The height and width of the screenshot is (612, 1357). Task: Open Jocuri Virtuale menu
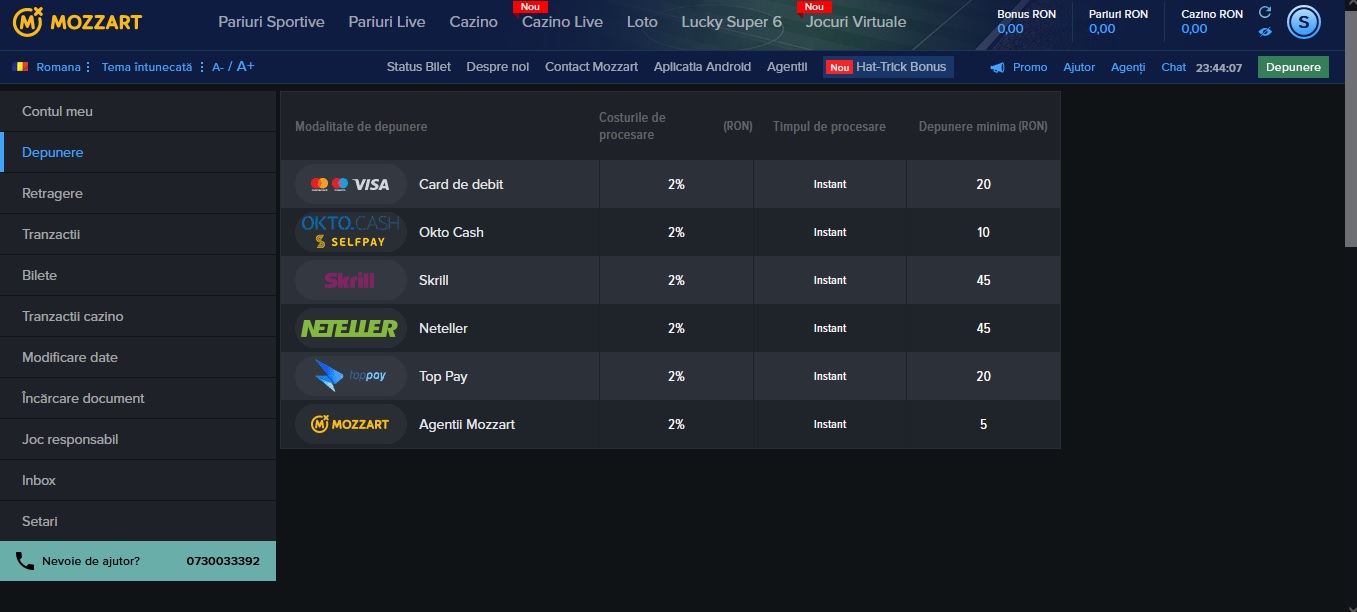856,22
